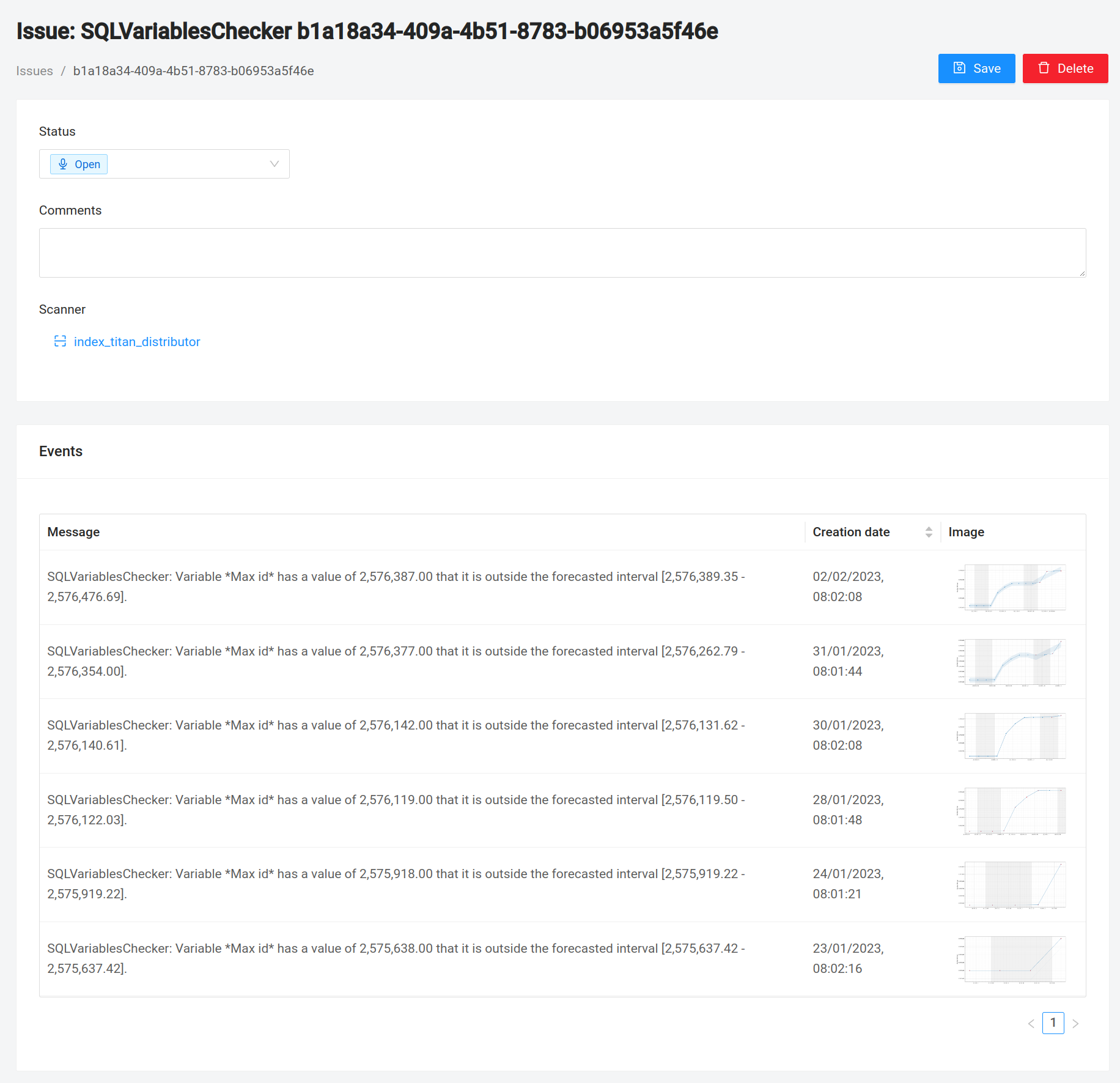Image resolution: width=1120 pixels, height=1083 pixels.
Task: Click the Comments label
Action: coord(70,210)
